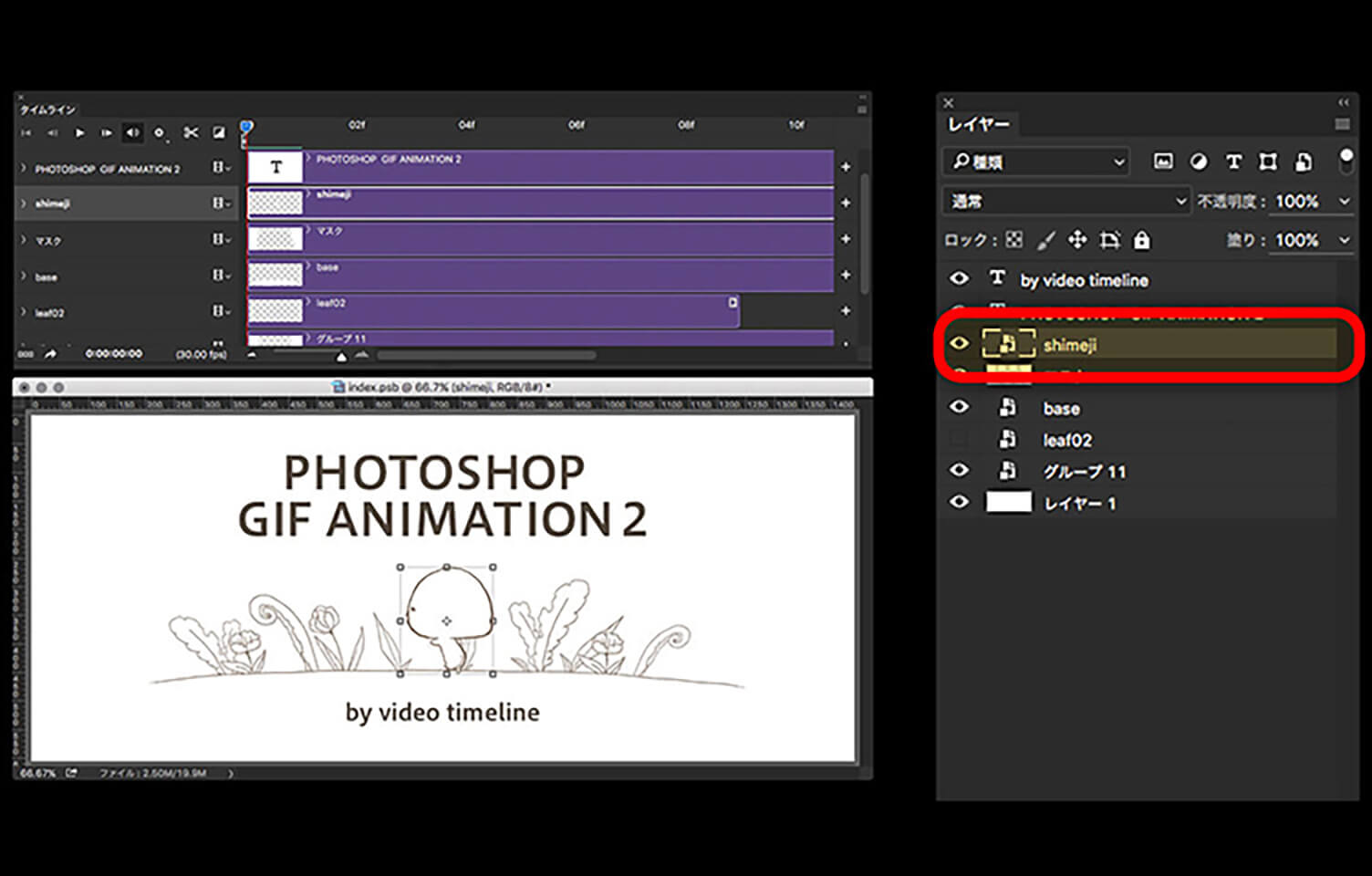The width and height of the screenshot is (1372, 876).
Task: Select the shimeji clip thumbnail in timeline
Action: (275, 203)
